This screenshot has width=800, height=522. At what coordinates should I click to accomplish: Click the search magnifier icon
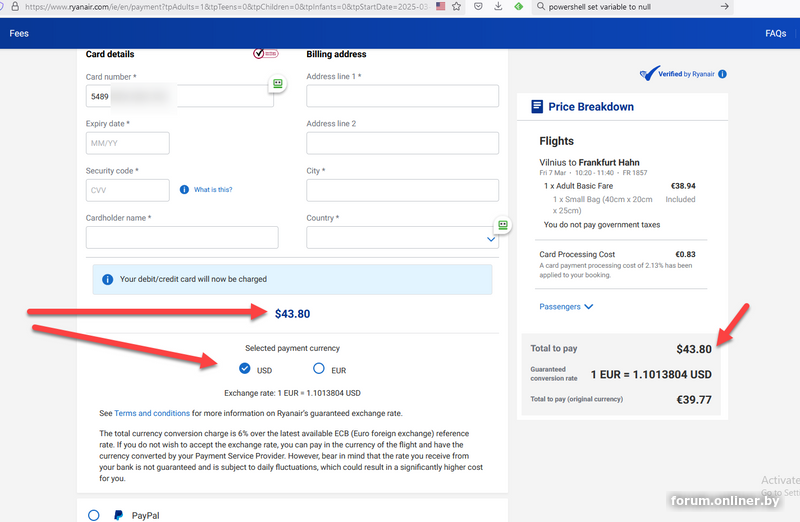541,7
